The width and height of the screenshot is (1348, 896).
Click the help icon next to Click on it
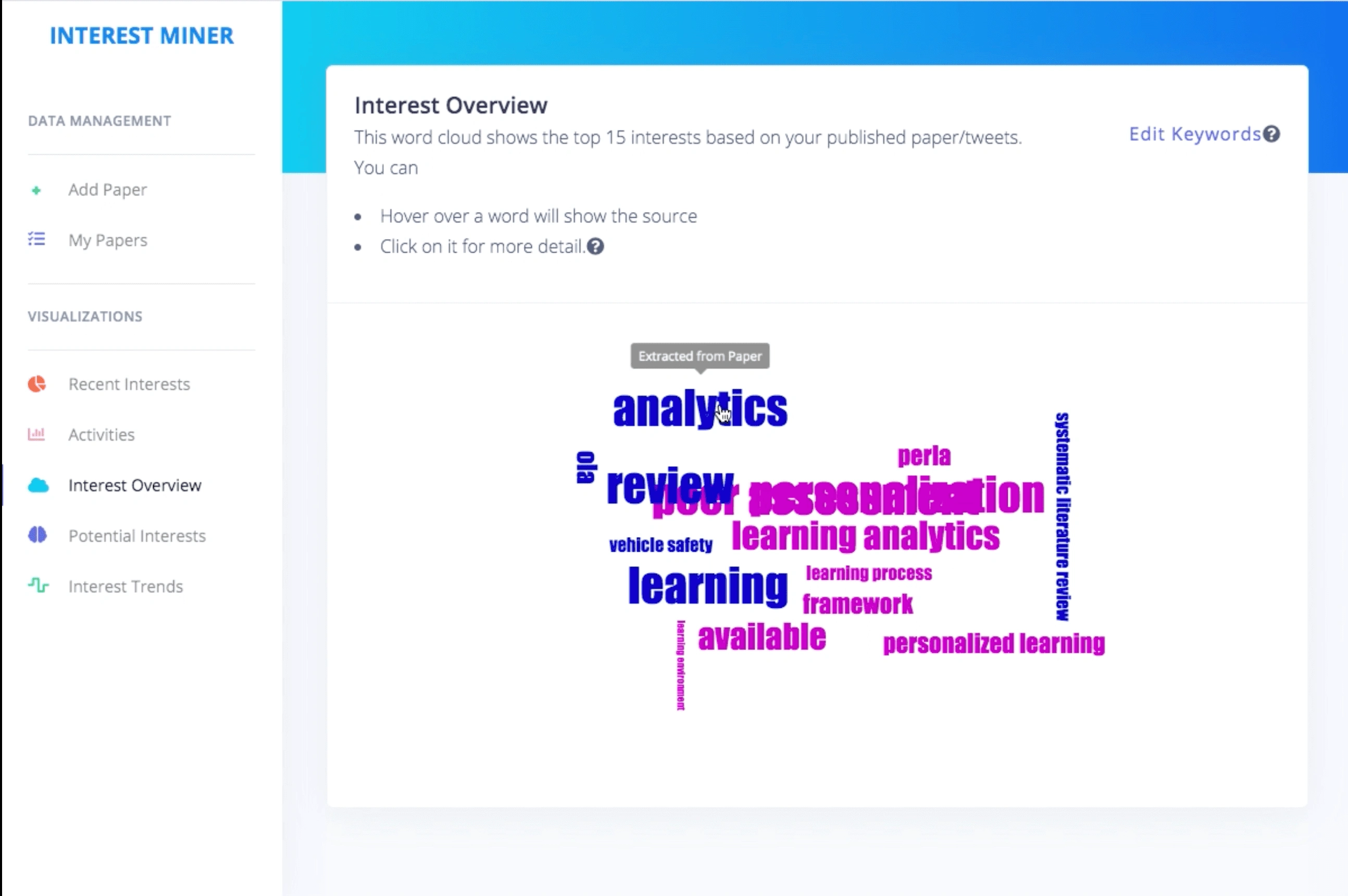596,247
